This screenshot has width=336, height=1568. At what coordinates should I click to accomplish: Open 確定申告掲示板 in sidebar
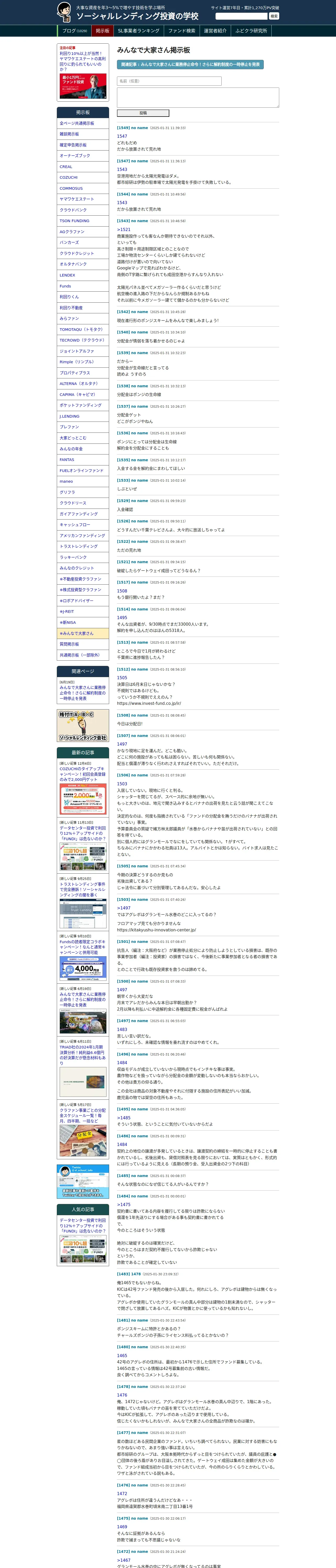point(83,145)
